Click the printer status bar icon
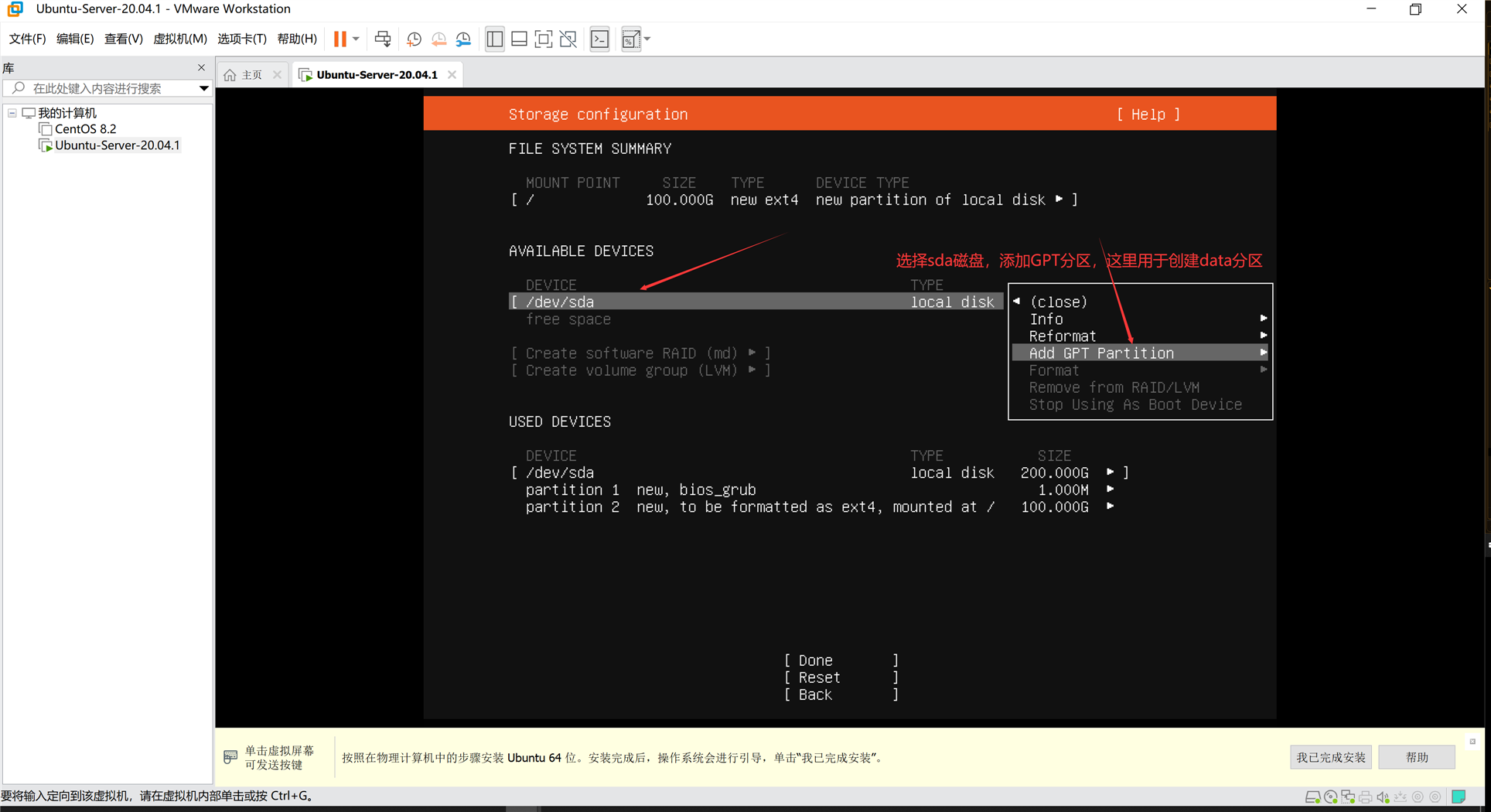Image resolution: width=1491 pixels, height=812 pixels. click(1366, 797)
